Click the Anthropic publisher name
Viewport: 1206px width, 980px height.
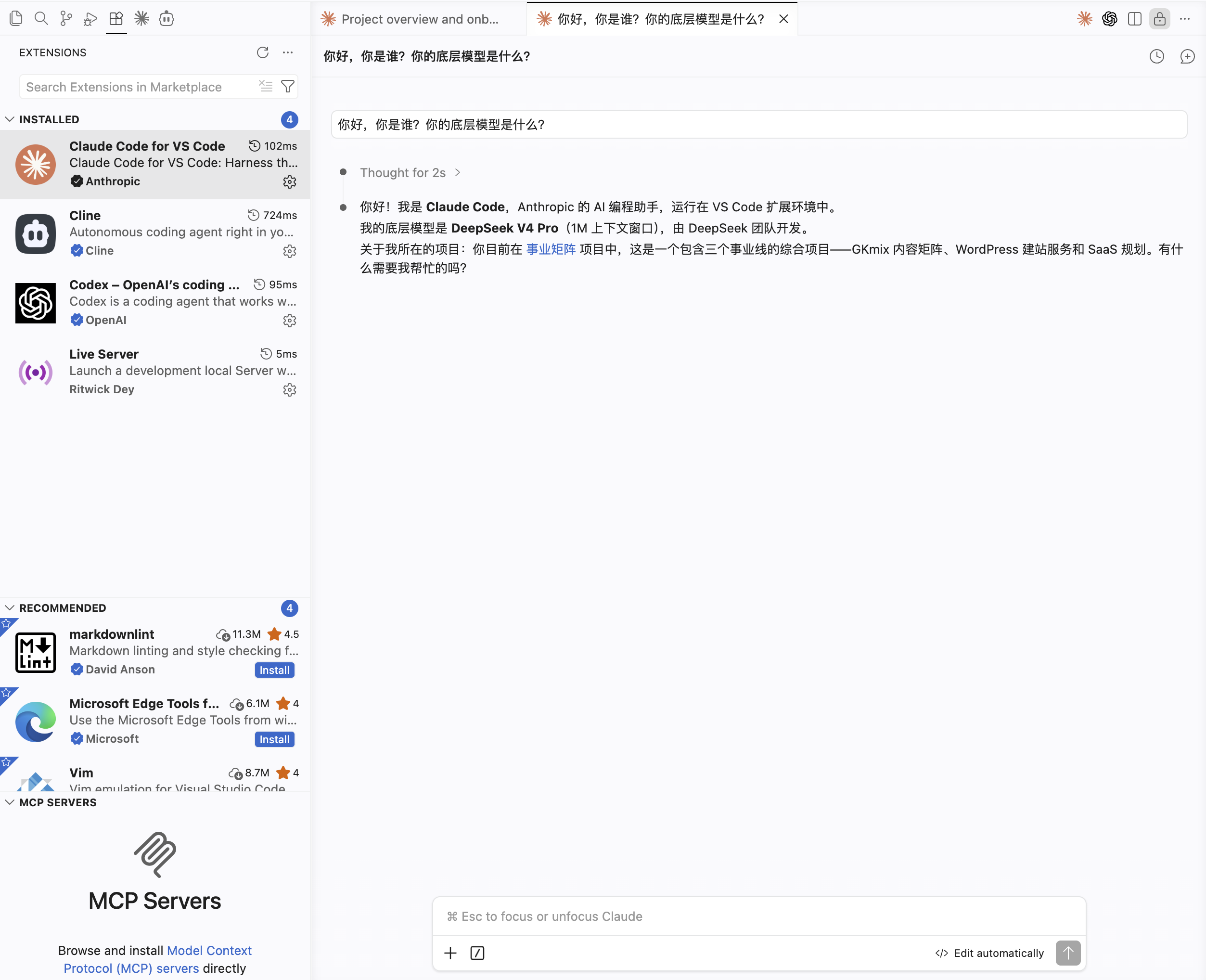click(113, 181)
